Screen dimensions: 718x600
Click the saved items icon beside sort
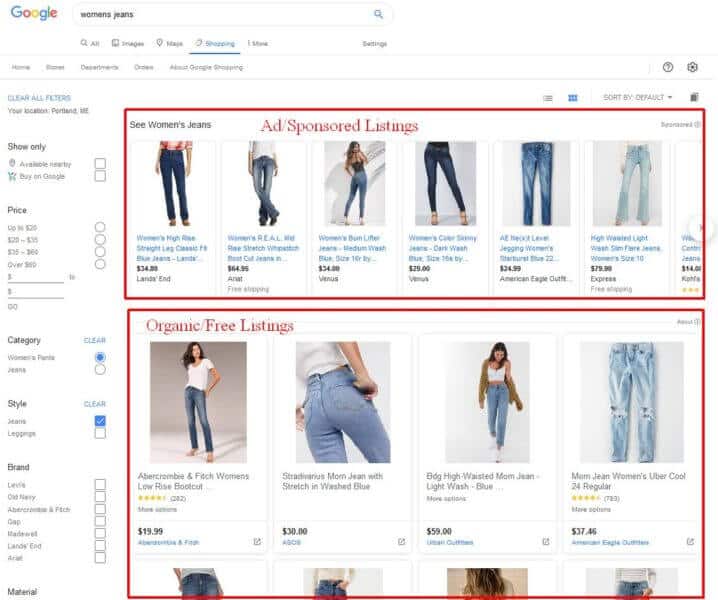pyautogui.click(x=694, y=97)
